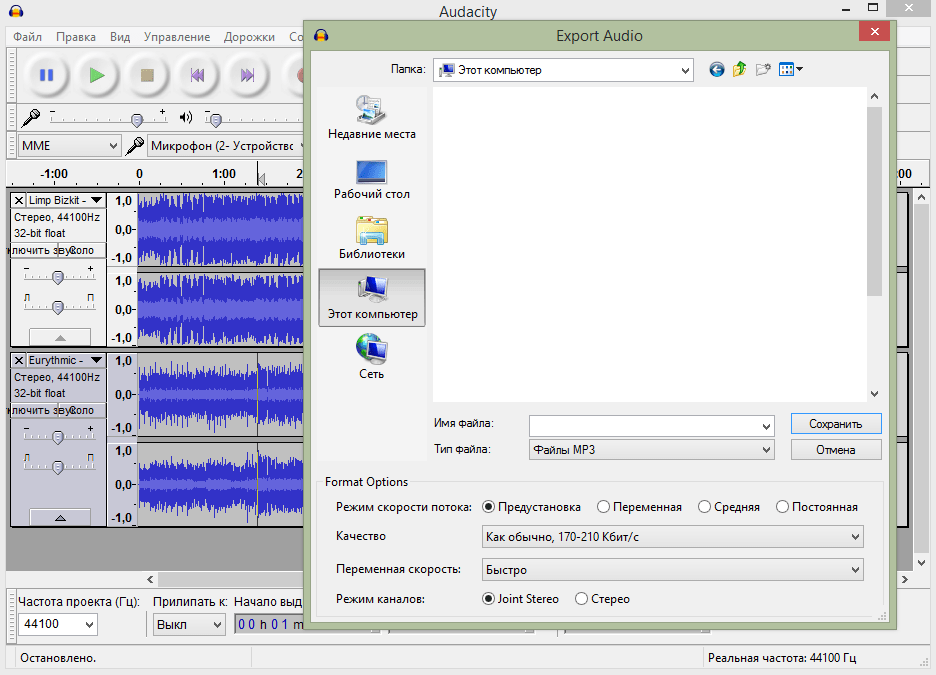Mute the Eurythmic track
The width and height of the screenshot is (936, 675).
pyautogui.click(x=34, y=410)
